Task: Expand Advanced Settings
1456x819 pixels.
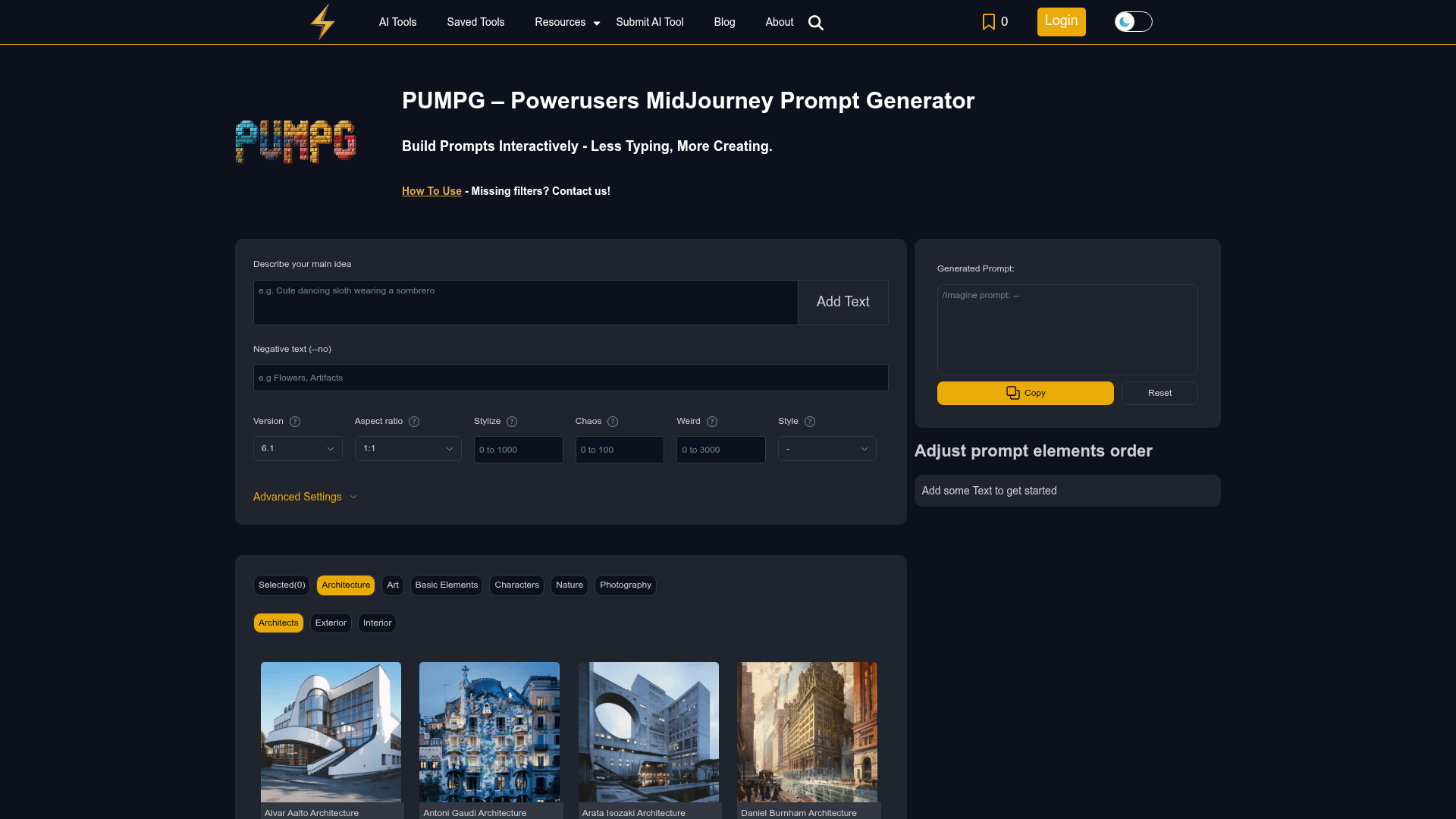Action: [304, 497]
